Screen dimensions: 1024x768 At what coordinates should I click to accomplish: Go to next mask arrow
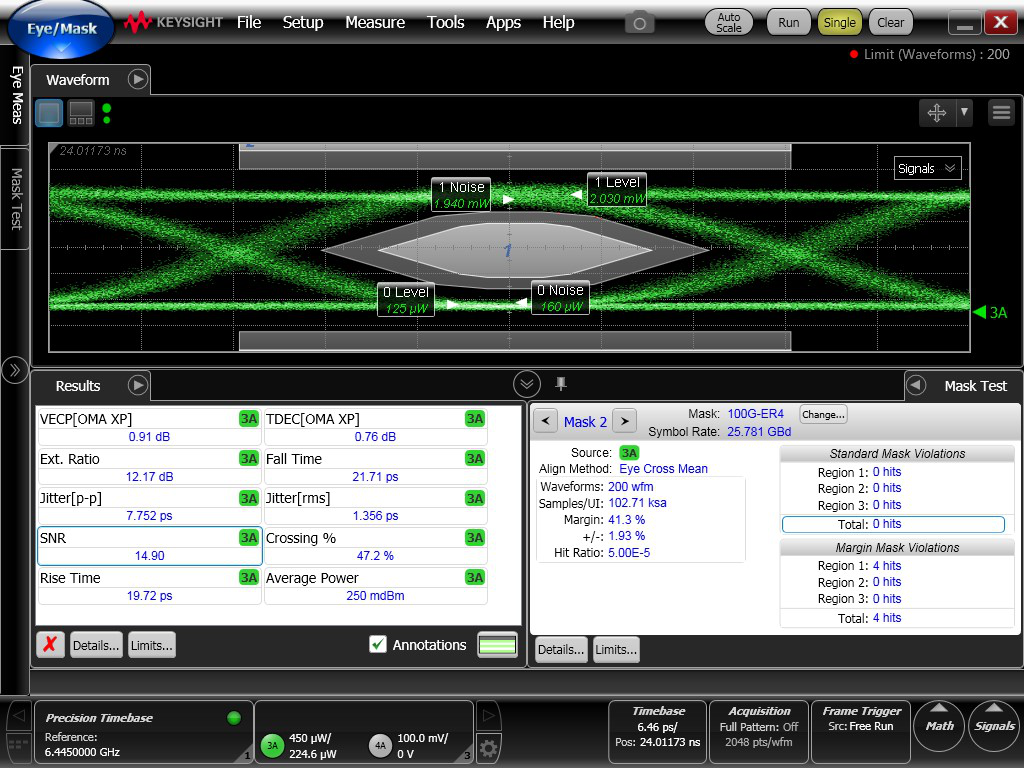click(623, 421)
